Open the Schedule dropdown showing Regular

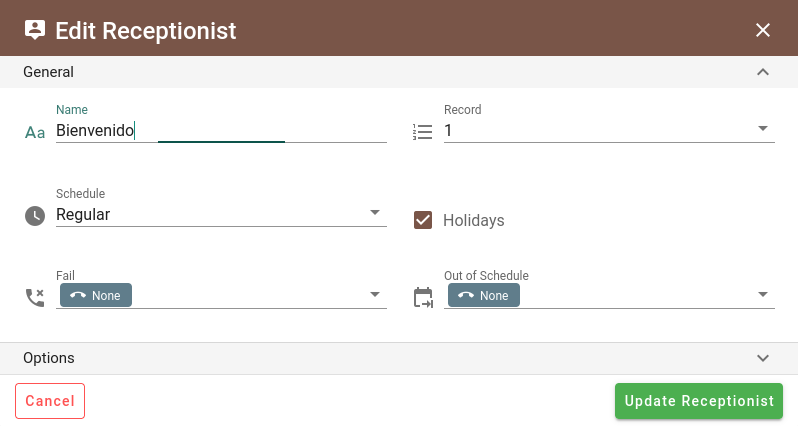tap(221, 214)
